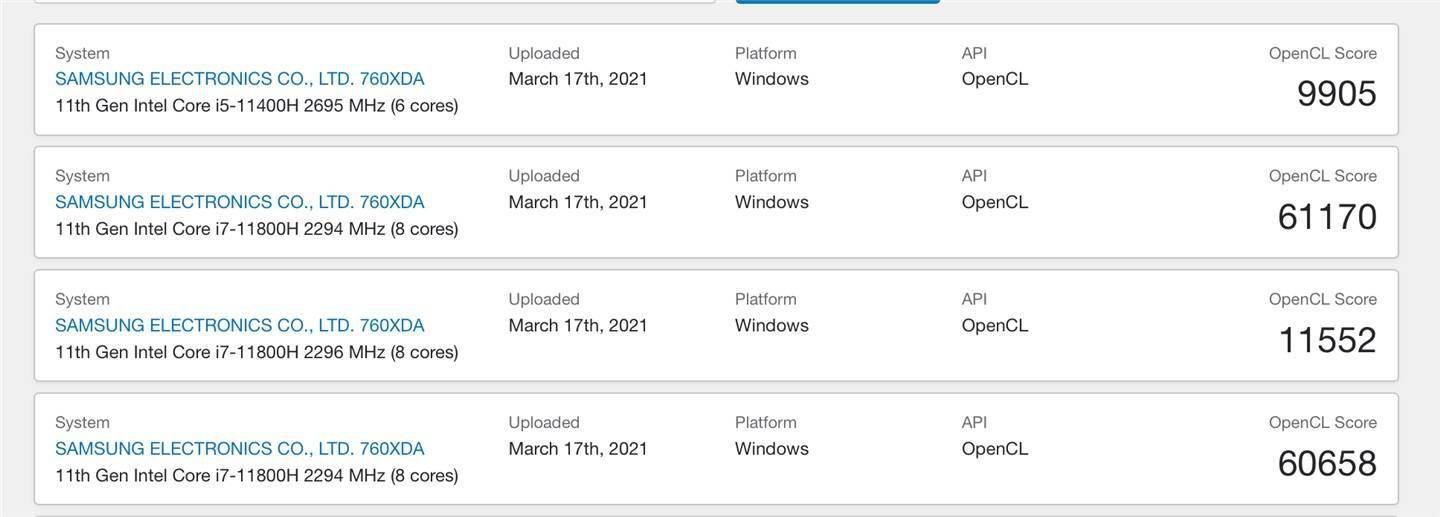
Task: Click i7-11800H processor text in 61170 result
Action: pos(256,229)
